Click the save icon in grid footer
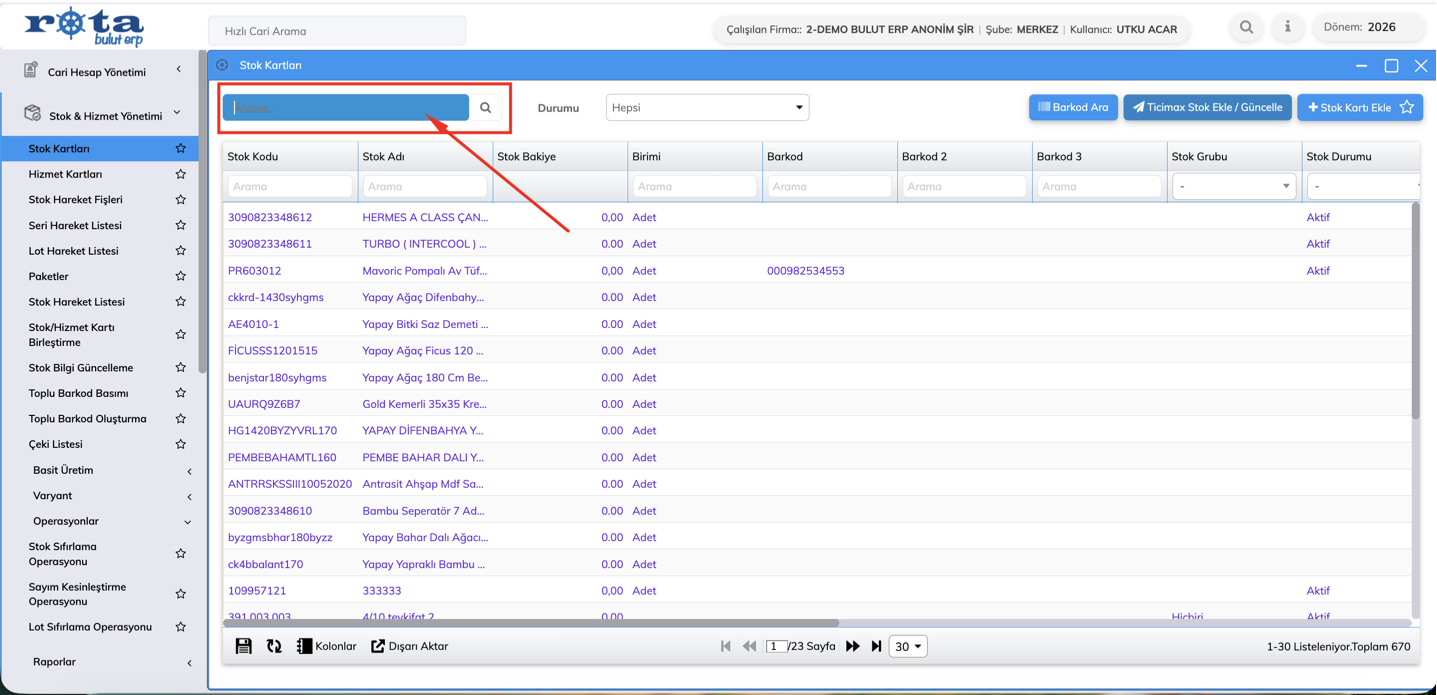 [243, 646]
